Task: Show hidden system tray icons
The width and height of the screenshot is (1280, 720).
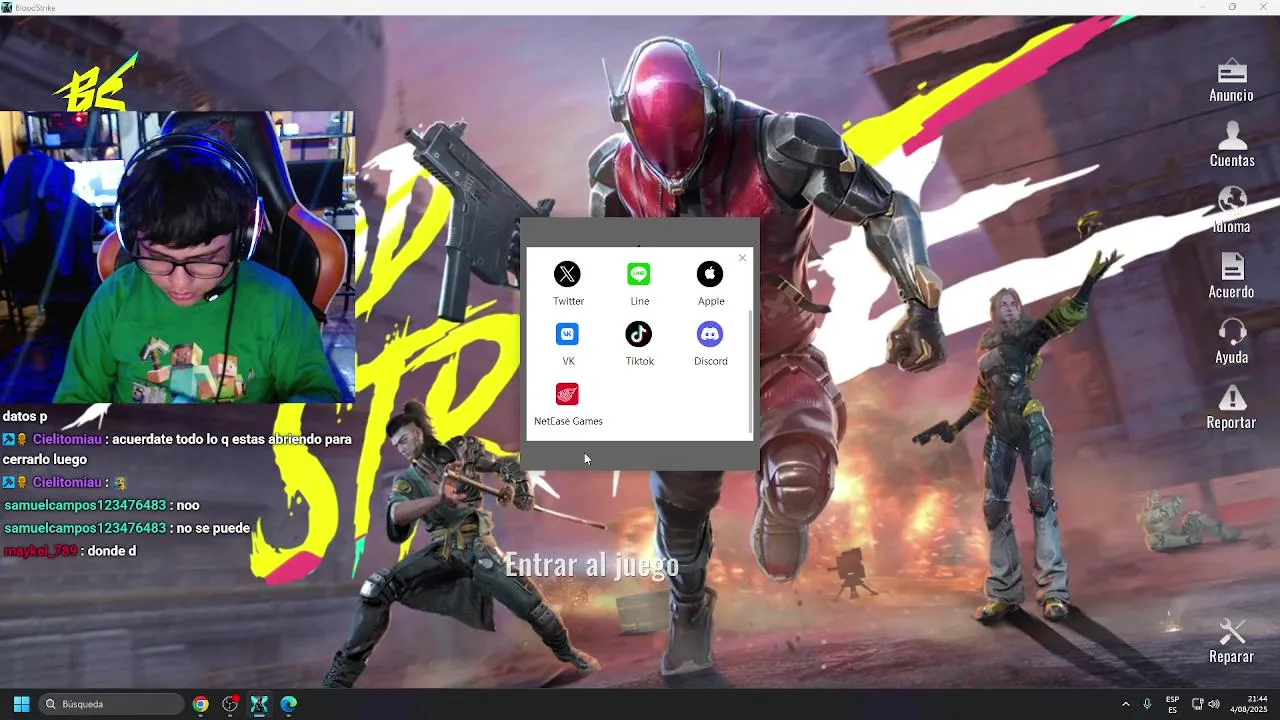Action: coord(1125,704)
